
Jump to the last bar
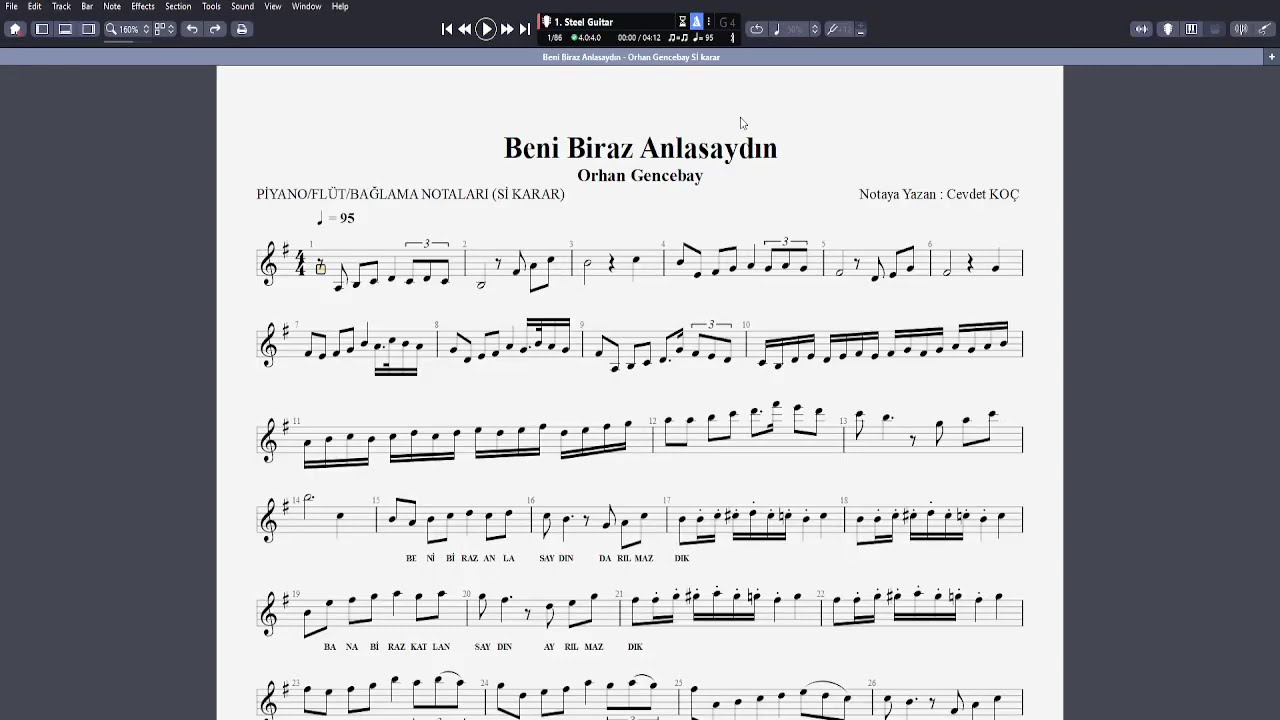coord(524,29)
